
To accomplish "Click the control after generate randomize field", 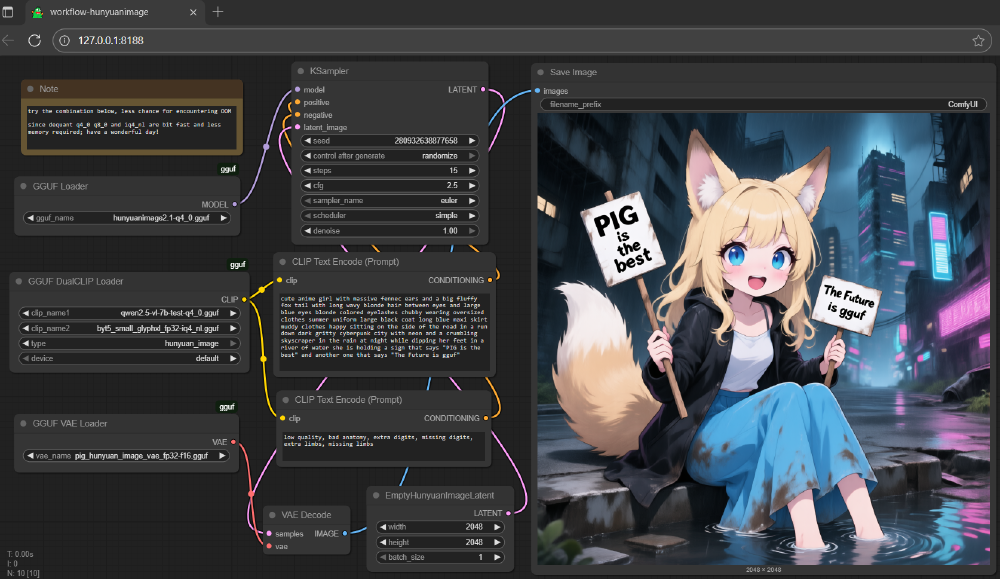I will click(390, 156).
